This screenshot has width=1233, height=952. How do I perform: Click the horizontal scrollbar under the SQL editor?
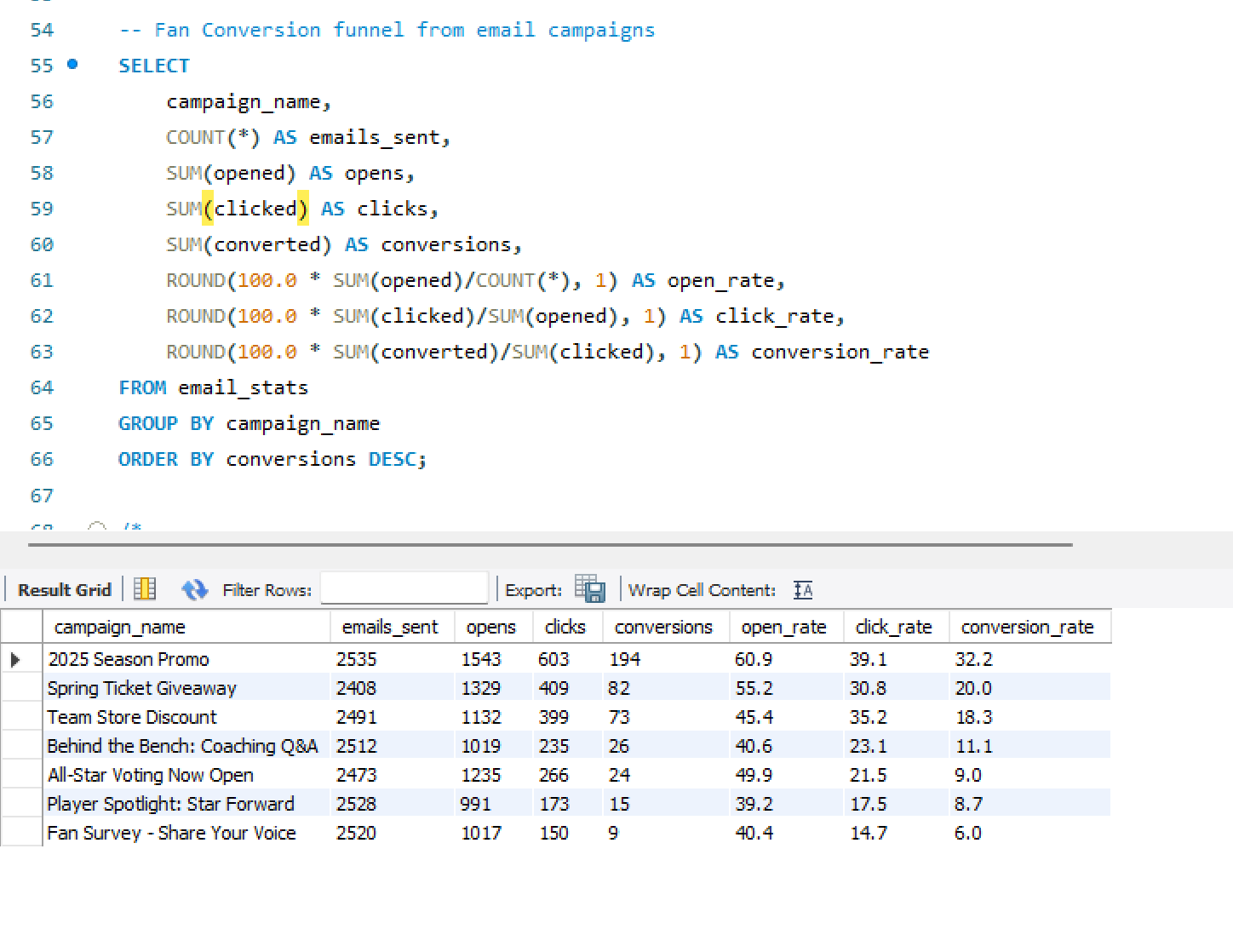550,544
